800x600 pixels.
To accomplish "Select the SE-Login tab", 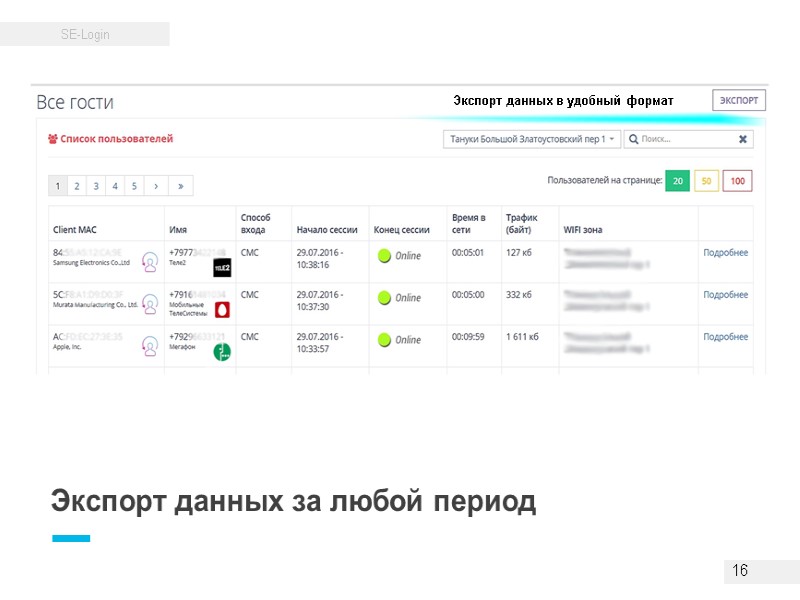I will click(x=84, y=34).
